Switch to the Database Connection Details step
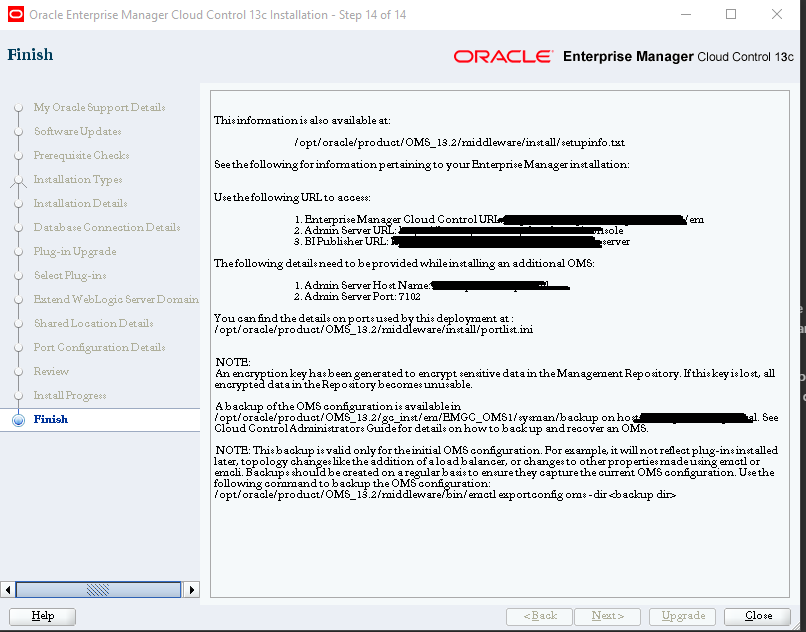This screenshot has height=632, width=806. point(107,227)
